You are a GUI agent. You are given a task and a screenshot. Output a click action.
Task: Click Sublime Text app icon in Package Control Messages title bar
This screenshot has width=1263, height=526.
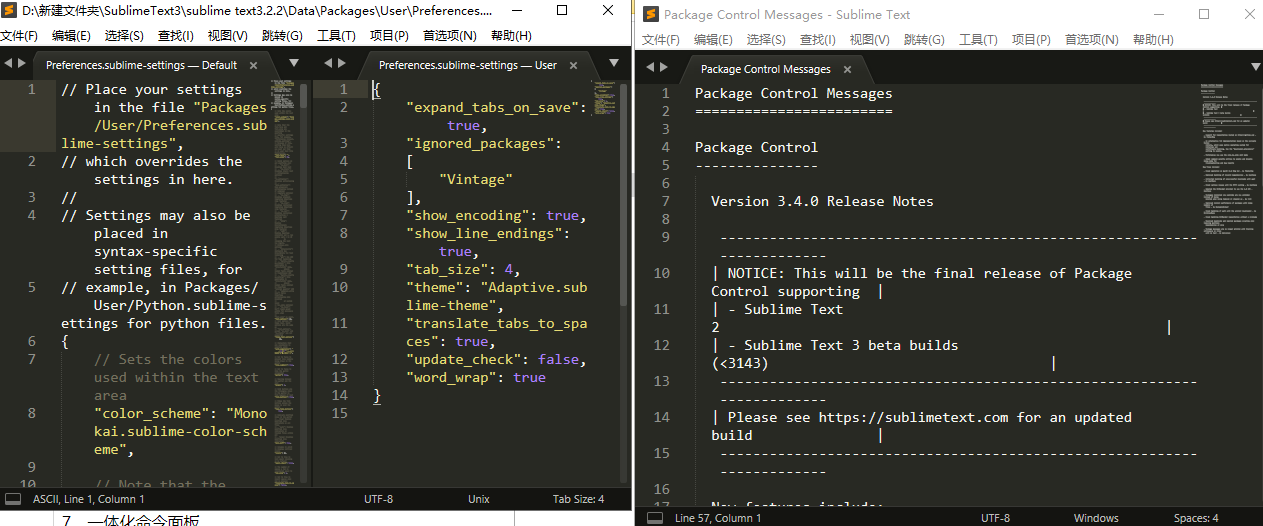(650, 14)
